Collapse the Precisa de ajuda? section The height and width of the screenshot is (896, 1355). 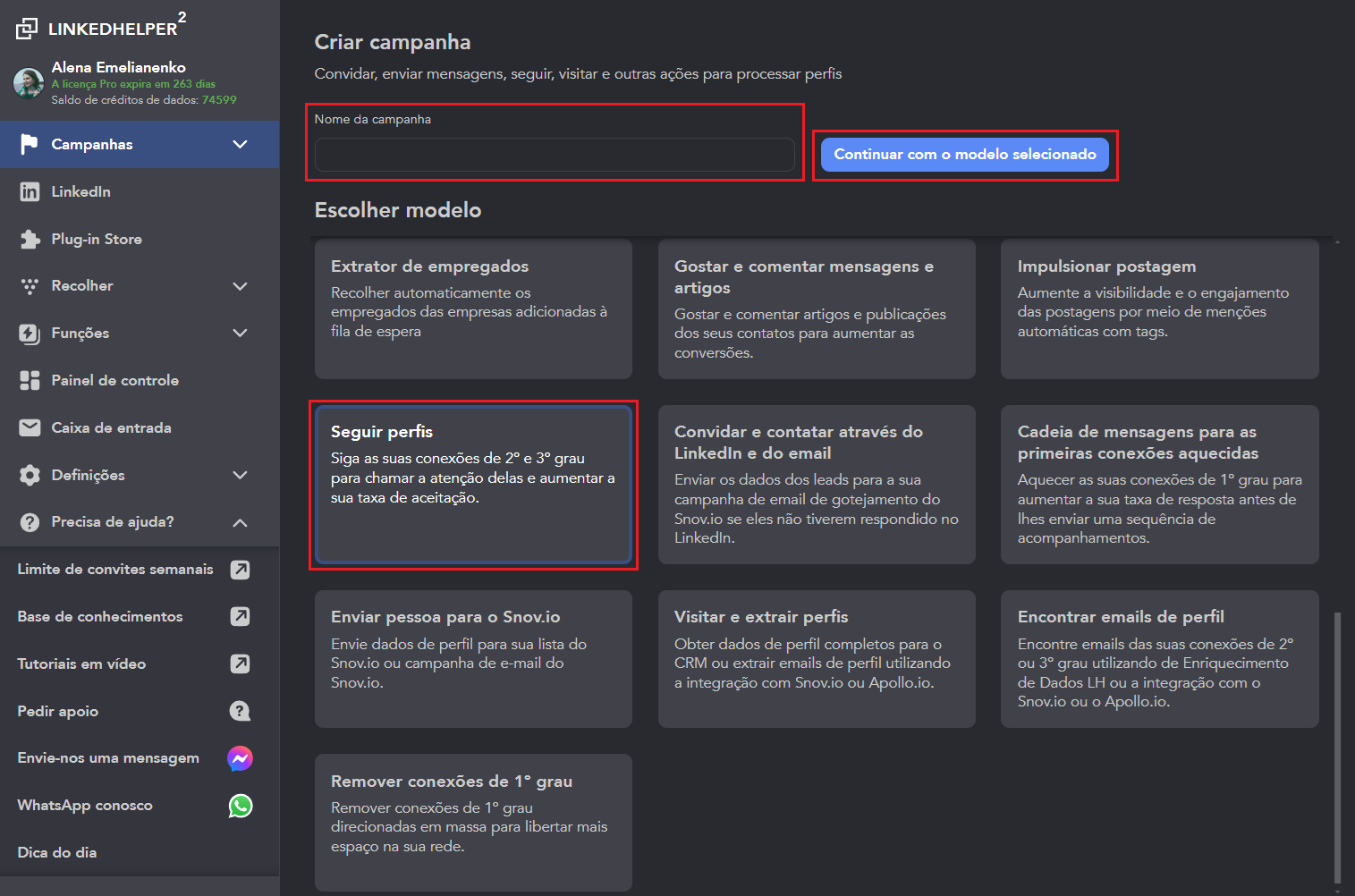coord(240,522)
